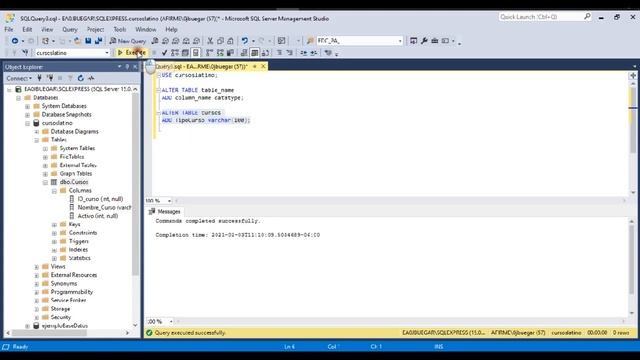Viewport: 640px width, 360px height.
Task: Click the Copy icon in toolbar
Action: click(220, 41)
